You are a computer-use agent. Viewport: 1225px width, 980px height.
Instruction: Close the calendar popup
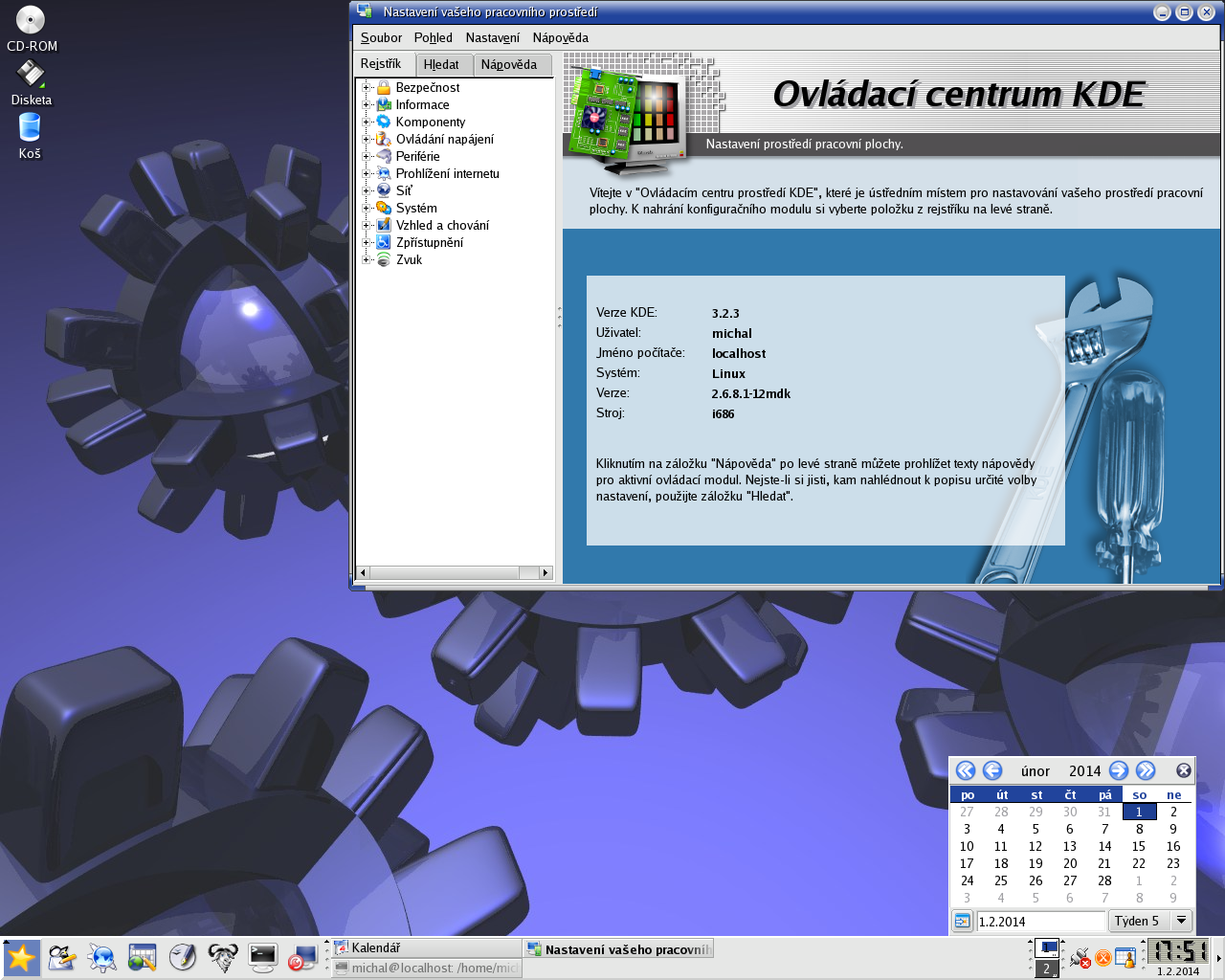click(1184, 770)
